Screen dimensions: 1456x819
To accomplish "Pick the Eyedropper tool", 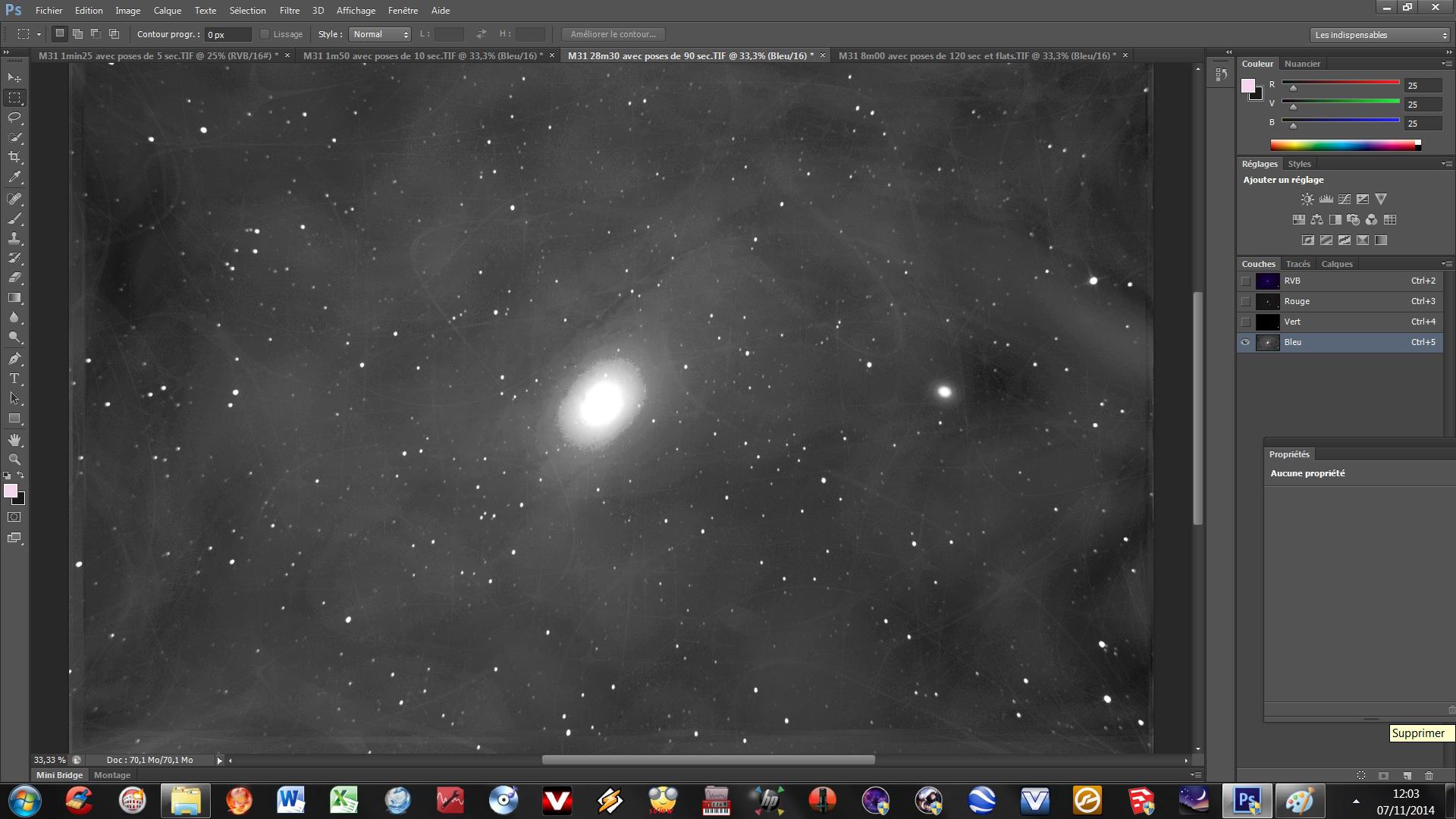I will (x=14, y=177).
